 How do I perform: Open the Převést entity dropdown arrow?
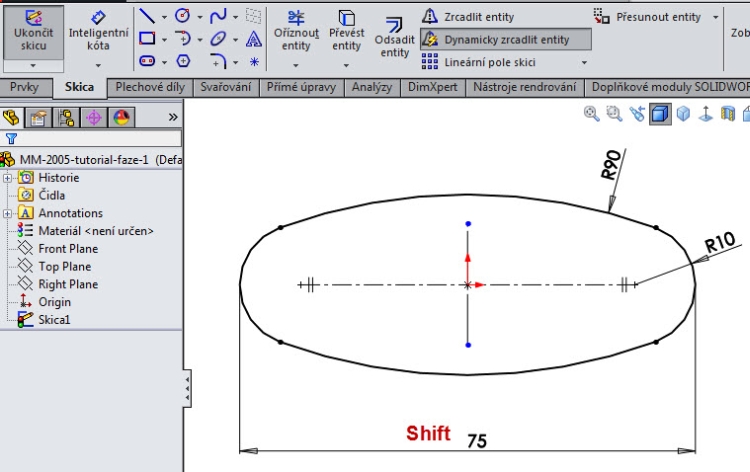346,65
